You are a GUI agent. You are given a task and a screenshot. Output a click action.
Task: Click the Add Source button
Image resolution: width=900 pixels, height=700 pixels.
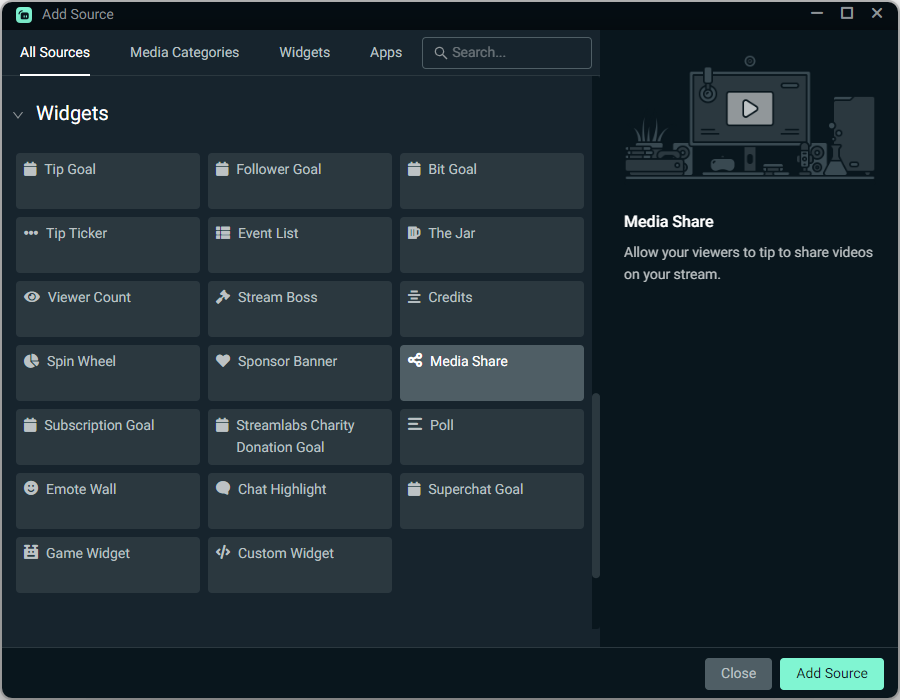(831, 673)
